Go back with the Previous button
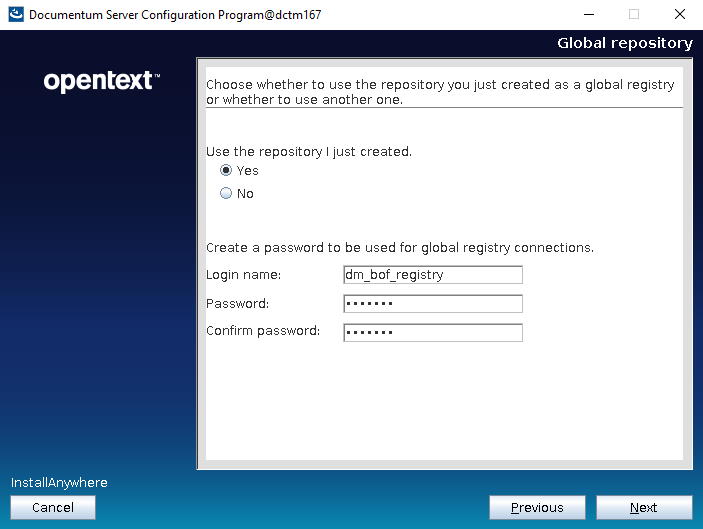 click(x=537, y=508)
